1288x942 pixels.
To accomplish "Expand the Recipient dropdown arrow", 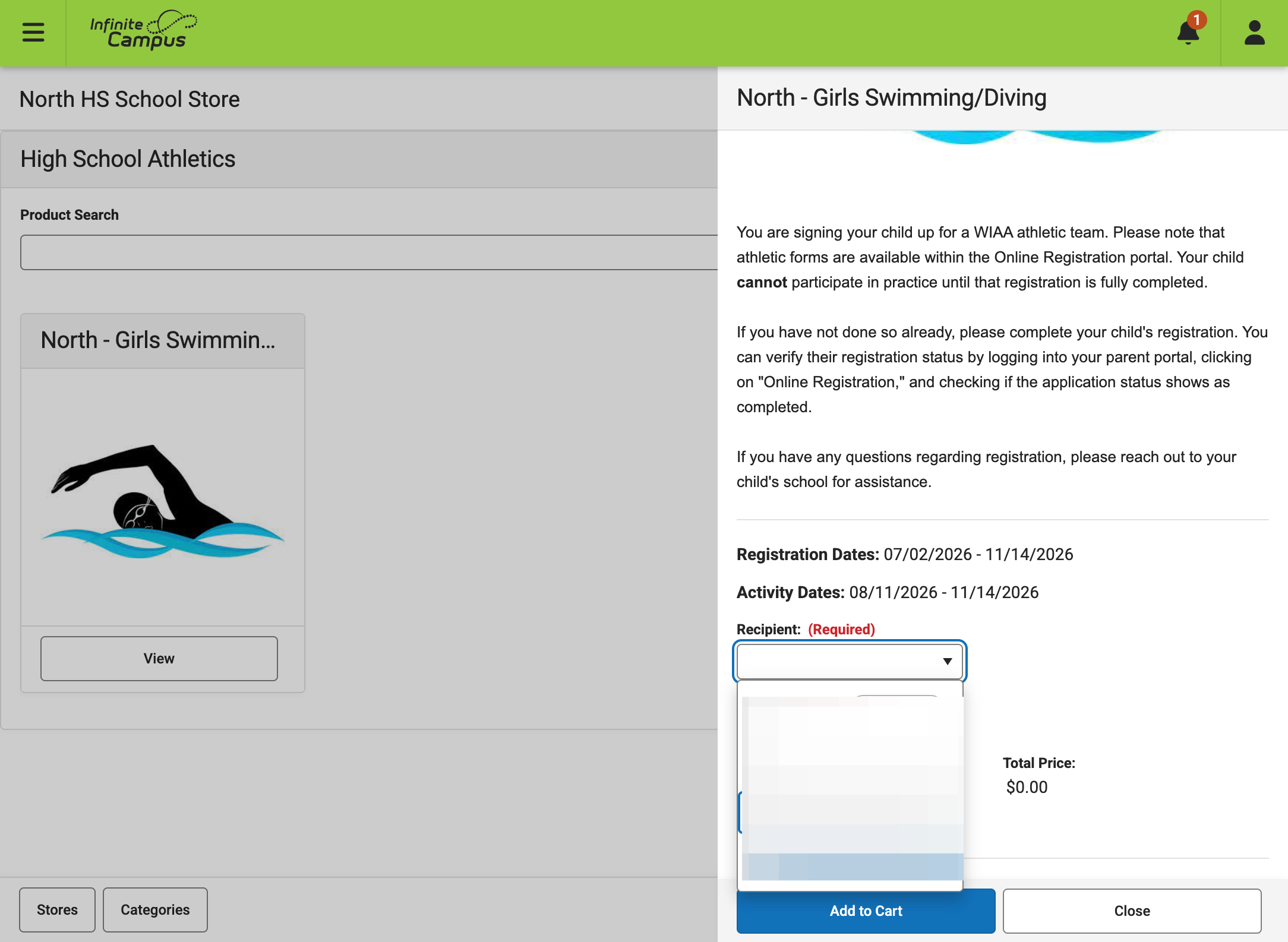I will pyautogui.click(x=947, y=661).
